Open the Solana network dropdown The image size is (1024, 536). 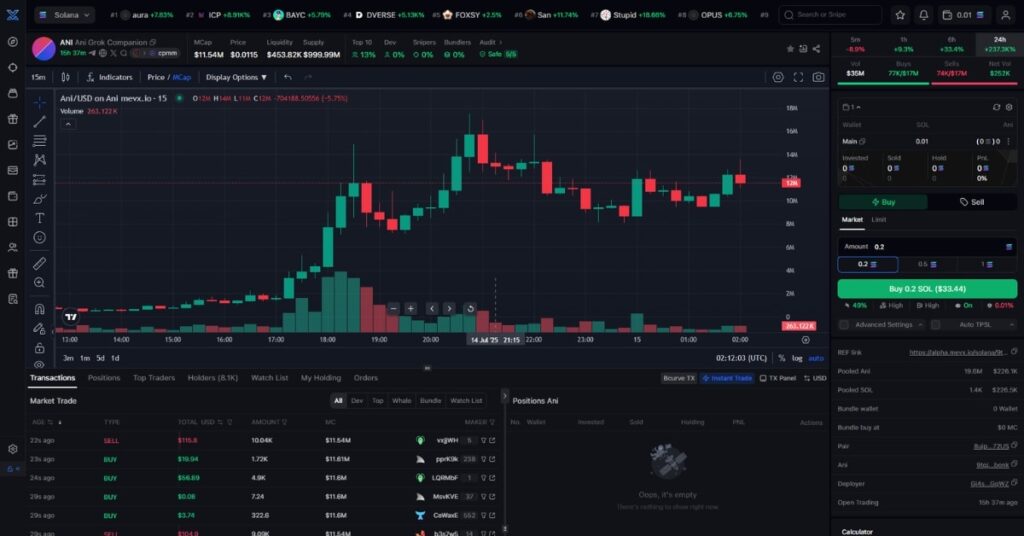pos(64,14)
